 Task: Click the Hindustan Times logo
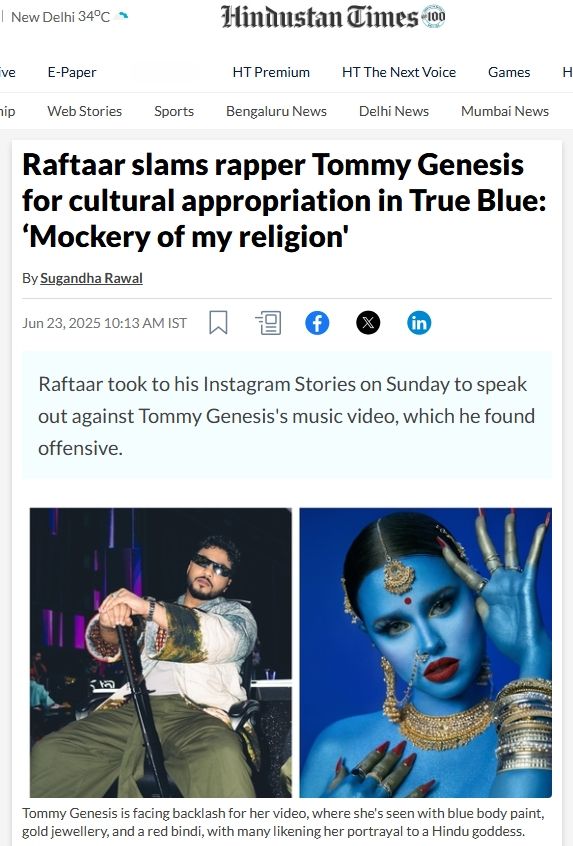[x=319, y=16]
